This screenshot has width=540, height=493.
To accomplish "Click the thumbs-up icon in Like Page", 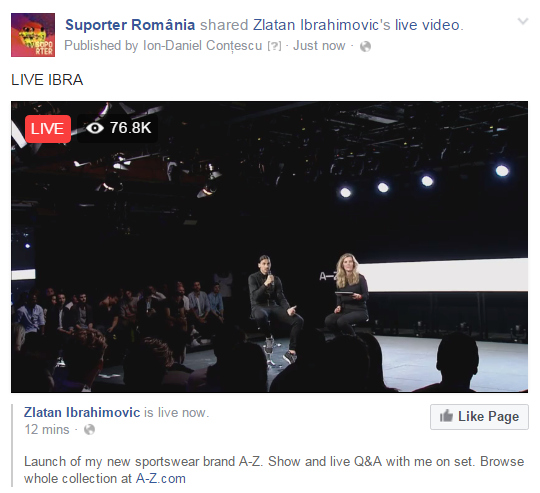I will (x=446, y=416).
